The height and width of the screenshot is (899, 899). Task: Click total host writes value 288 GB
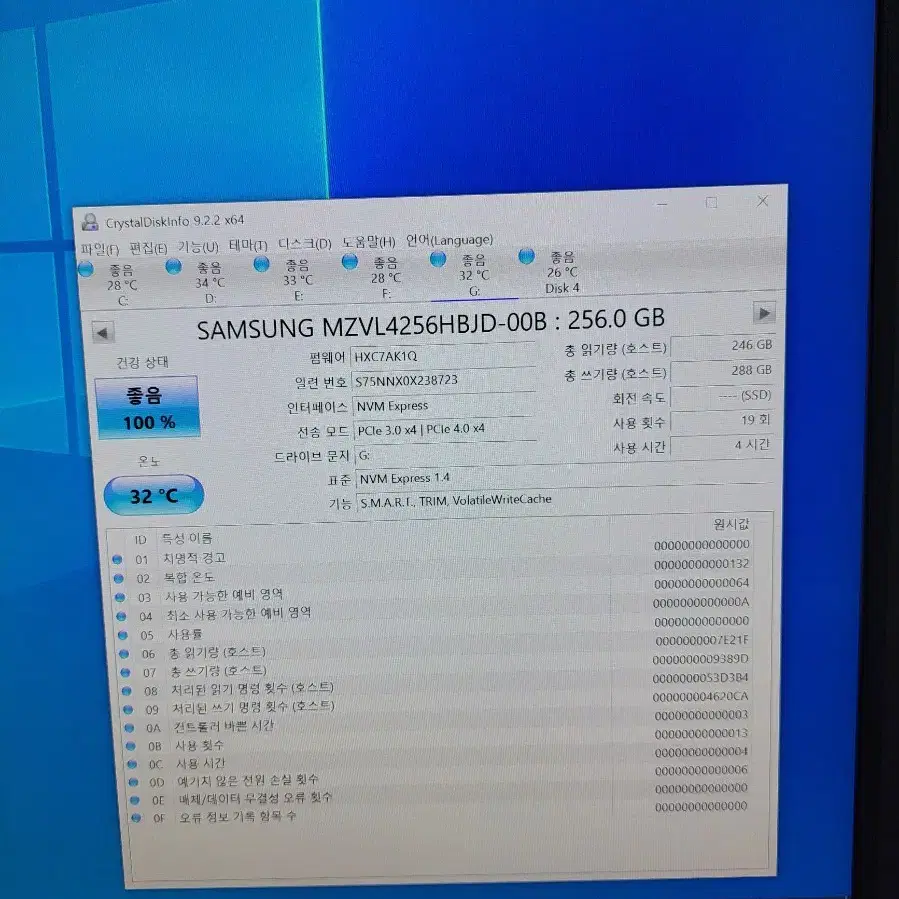[723, 371]
